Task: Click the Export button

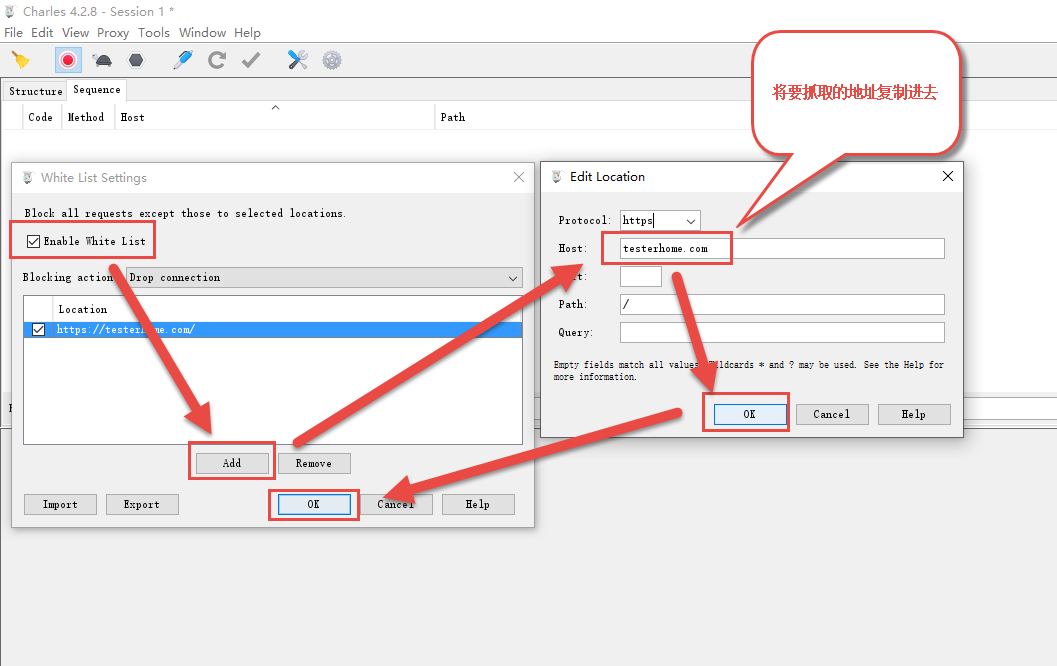Action: 142,504
